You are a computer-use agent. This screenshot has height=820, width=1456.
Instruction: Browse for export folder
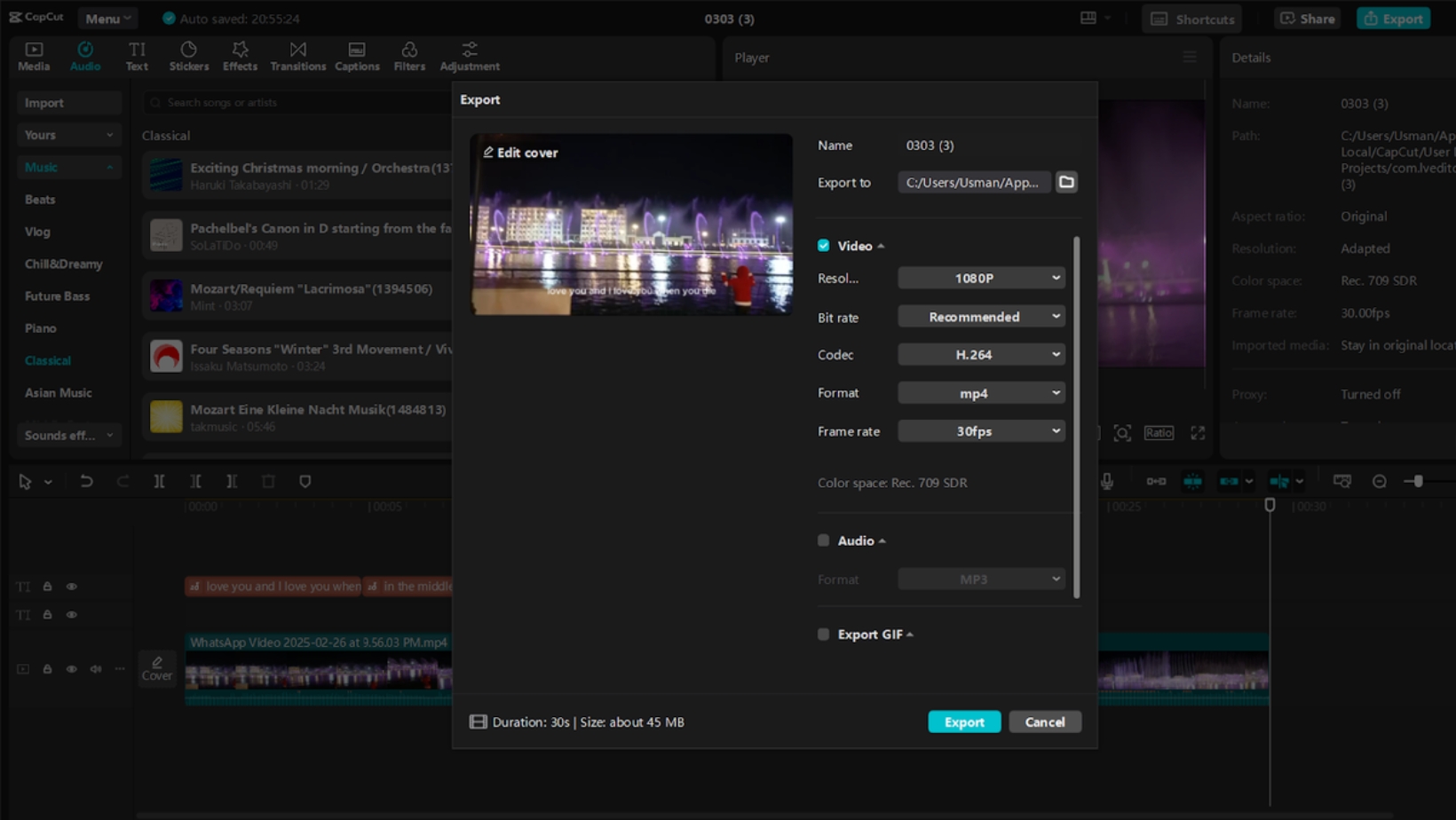click(x=1066, y=182)
